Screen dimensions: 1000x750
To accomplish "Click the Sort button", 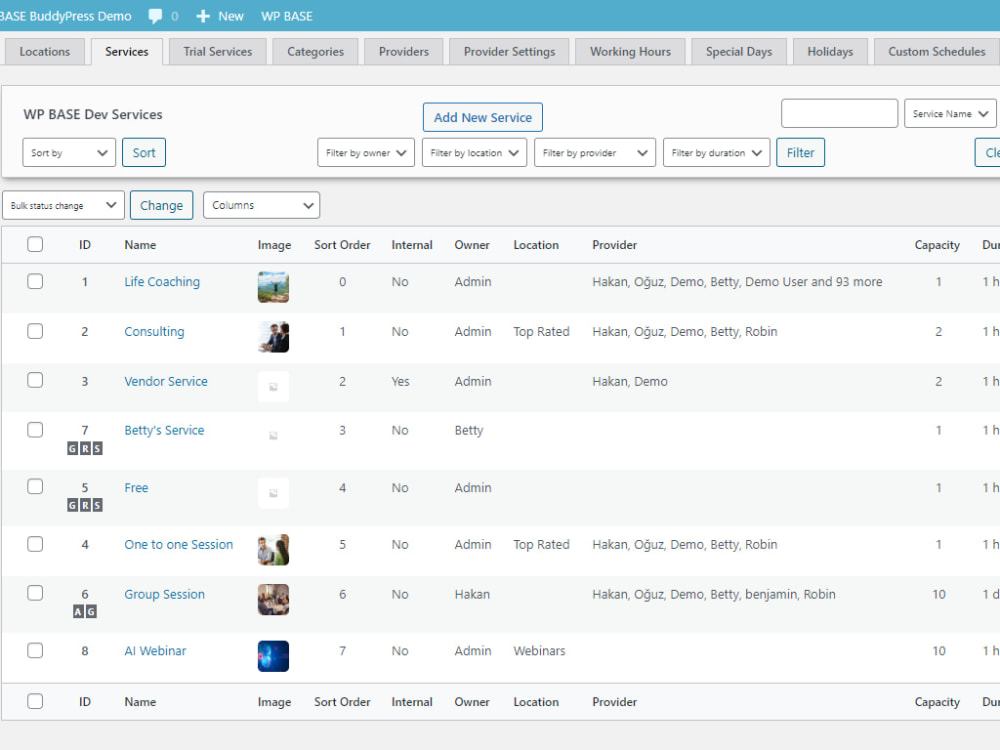I will point(144,152).
